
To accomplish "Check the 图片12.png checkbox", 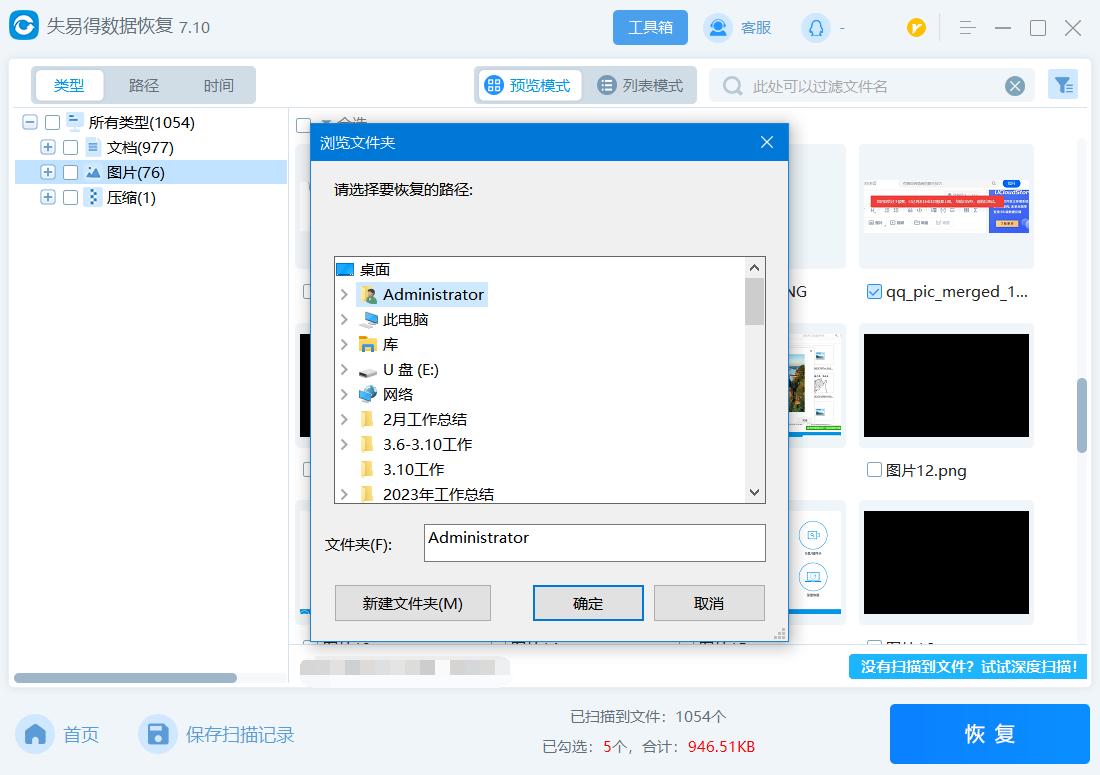I will point(874,470).
